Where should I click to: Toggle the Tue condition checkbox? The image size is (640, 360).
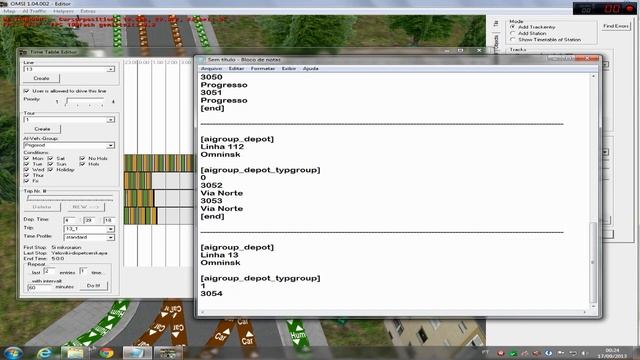click(27, 164)
